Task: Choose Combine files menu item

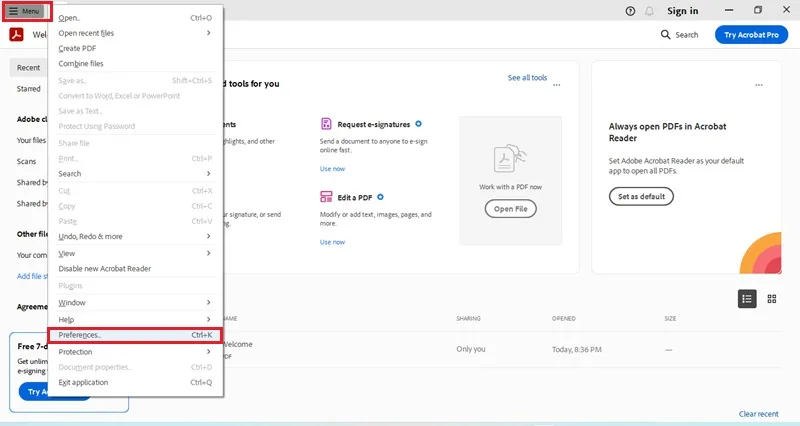Action: coord(135,63)
